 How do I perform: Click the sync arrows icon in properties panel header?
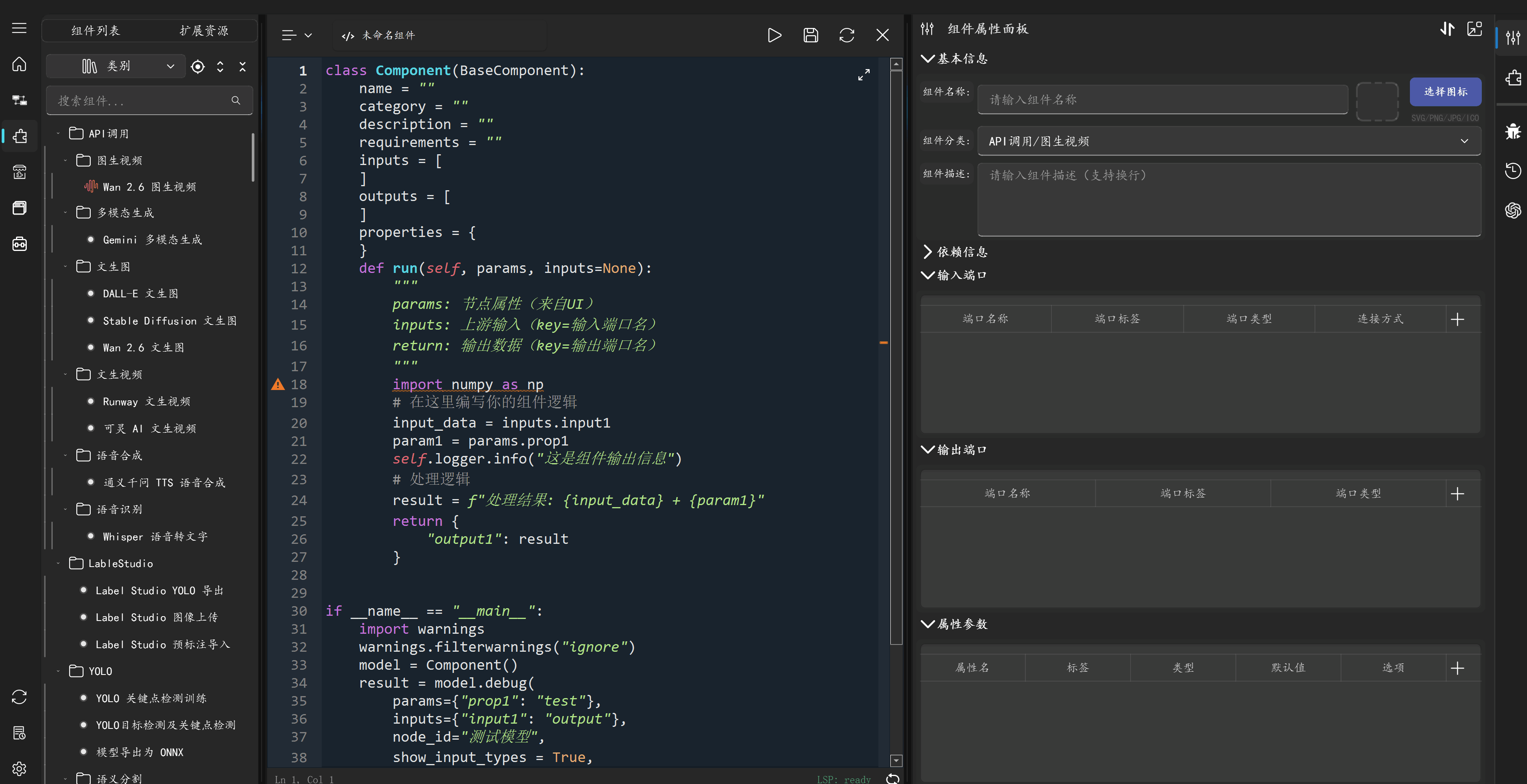pyautogui.click(x=1447, y=29)
